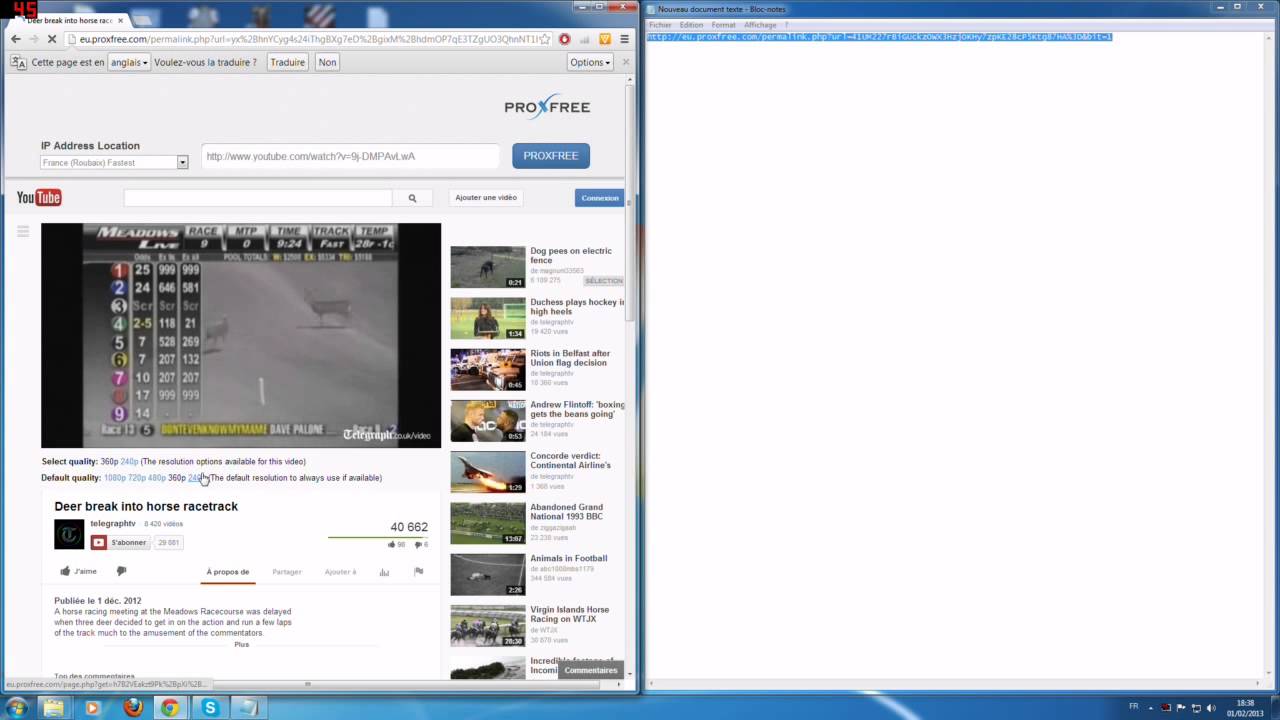Open File Explorer from the taskbar
The image size is (1280, 720).
[53, 707]
